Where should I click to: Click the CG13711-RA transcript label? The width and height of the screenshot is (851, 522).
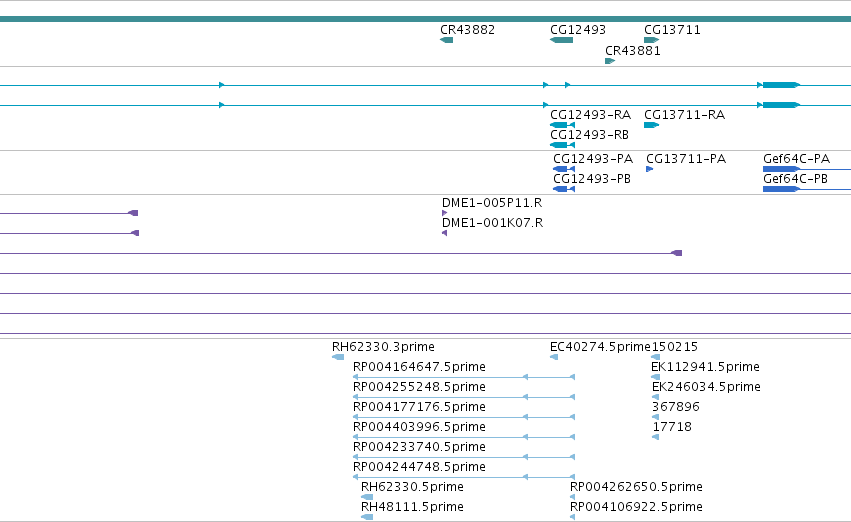pos(684,115)
